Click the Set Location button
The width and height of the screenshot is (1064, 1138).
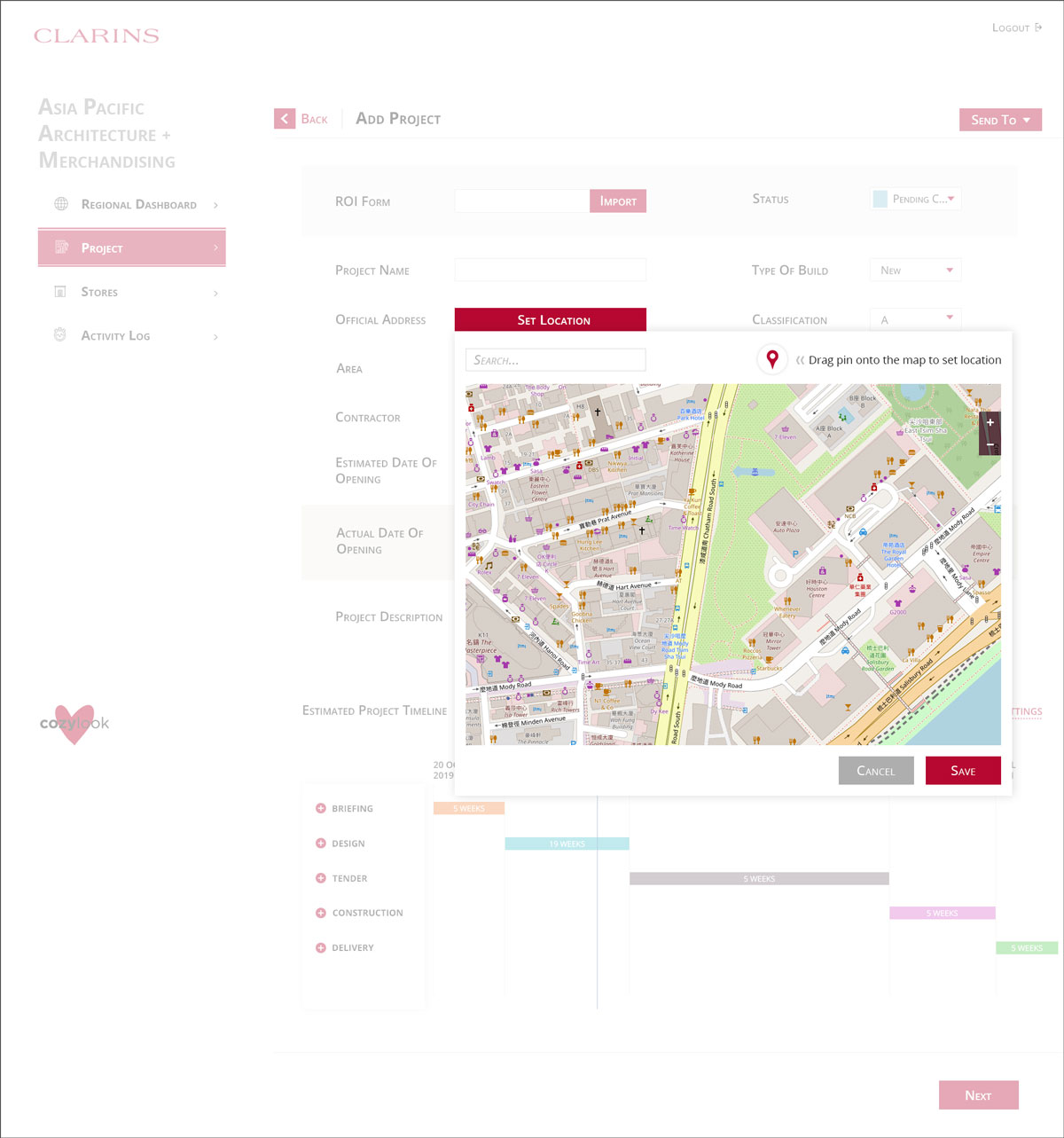click(551, 320)
